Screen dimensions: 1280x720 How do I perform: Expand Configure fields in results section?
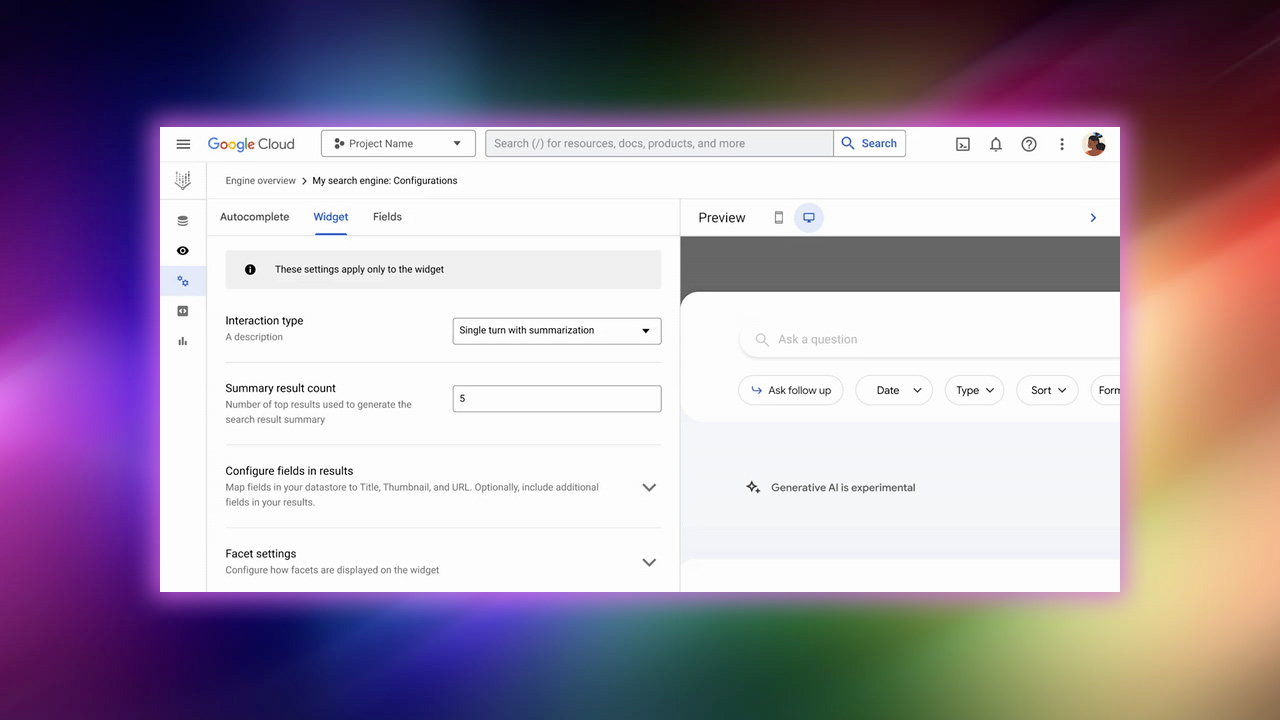click(649, 487)
